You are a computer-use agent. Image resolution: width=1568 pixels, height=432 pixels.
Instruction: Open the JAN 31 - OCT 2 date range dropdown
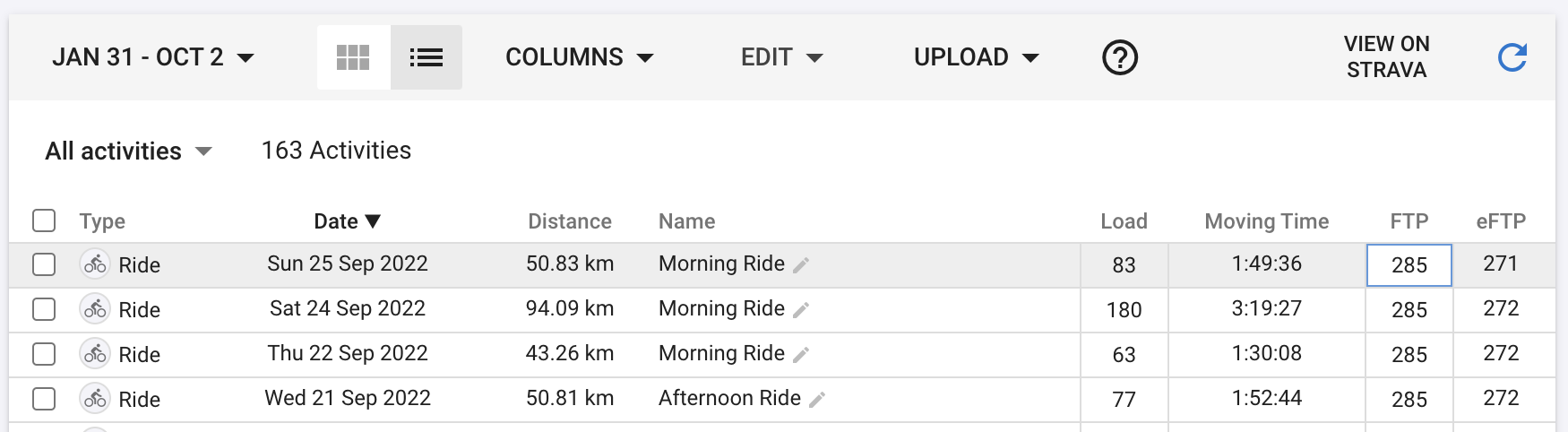[152, 57]
